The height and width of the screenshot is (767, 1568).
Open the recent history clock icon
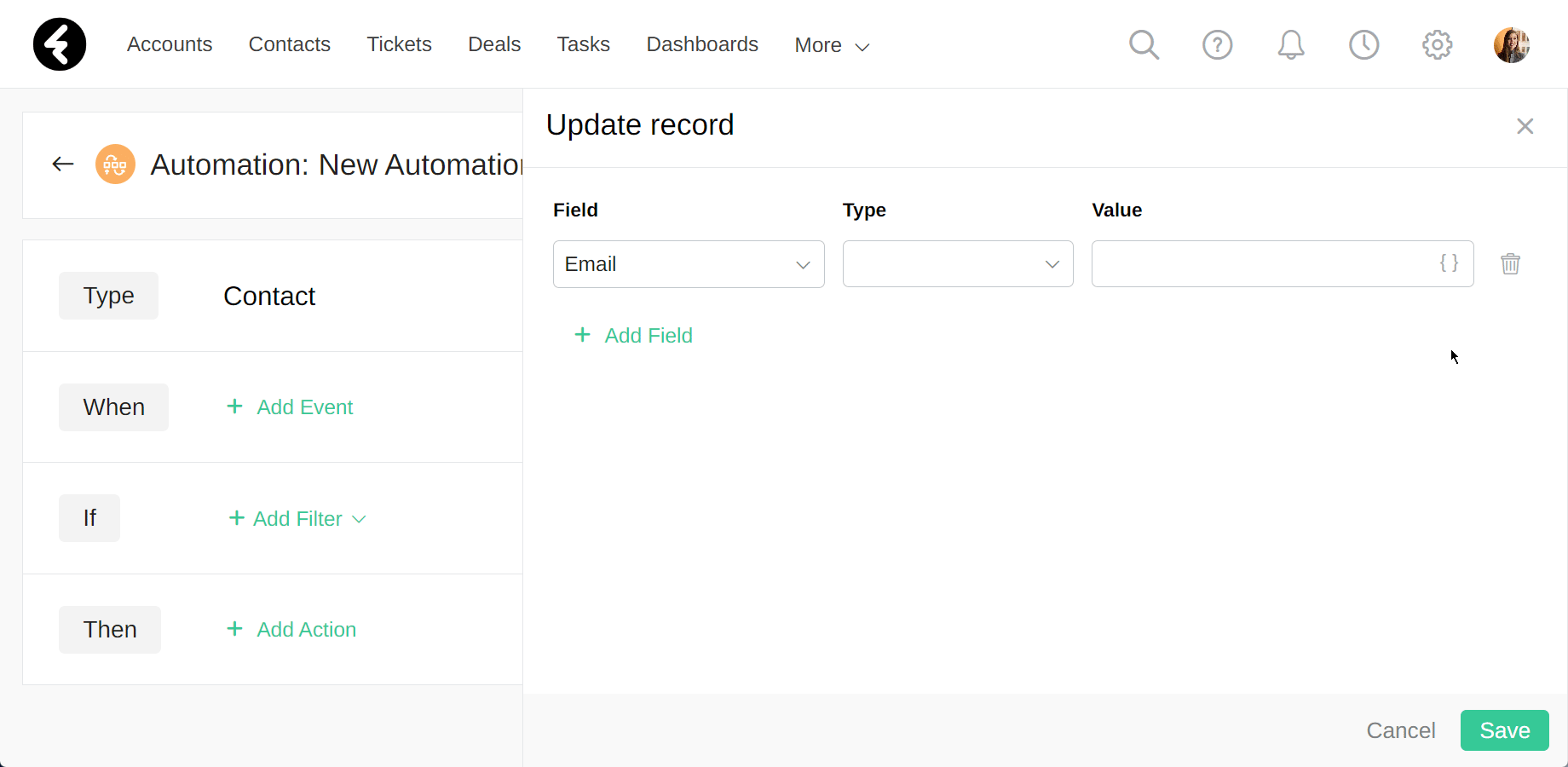tap(1363, 44)
